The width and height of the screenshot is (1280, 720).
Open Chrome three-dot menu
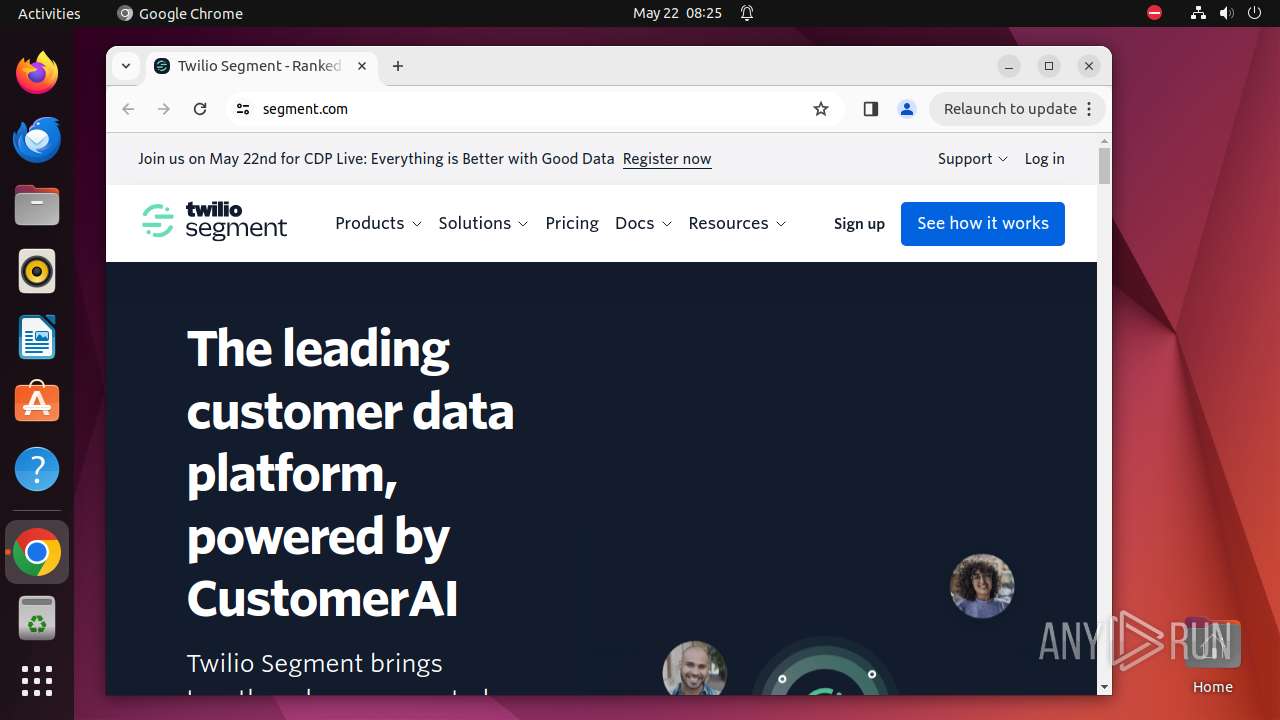[x=1090, y=109]
